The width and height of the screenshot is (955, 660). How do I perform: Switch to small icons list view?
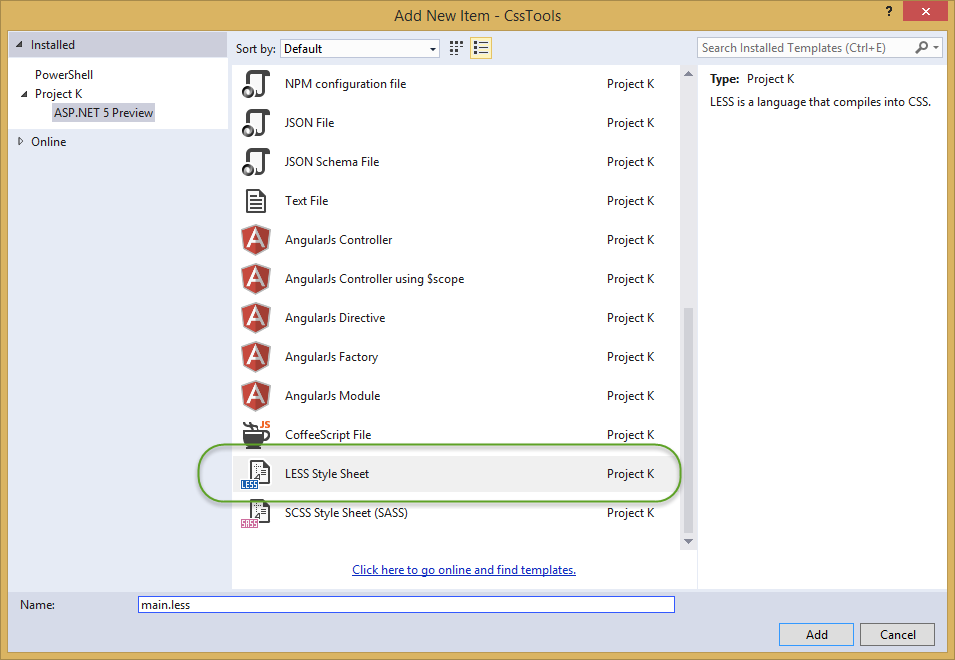[x=481, y=48]
